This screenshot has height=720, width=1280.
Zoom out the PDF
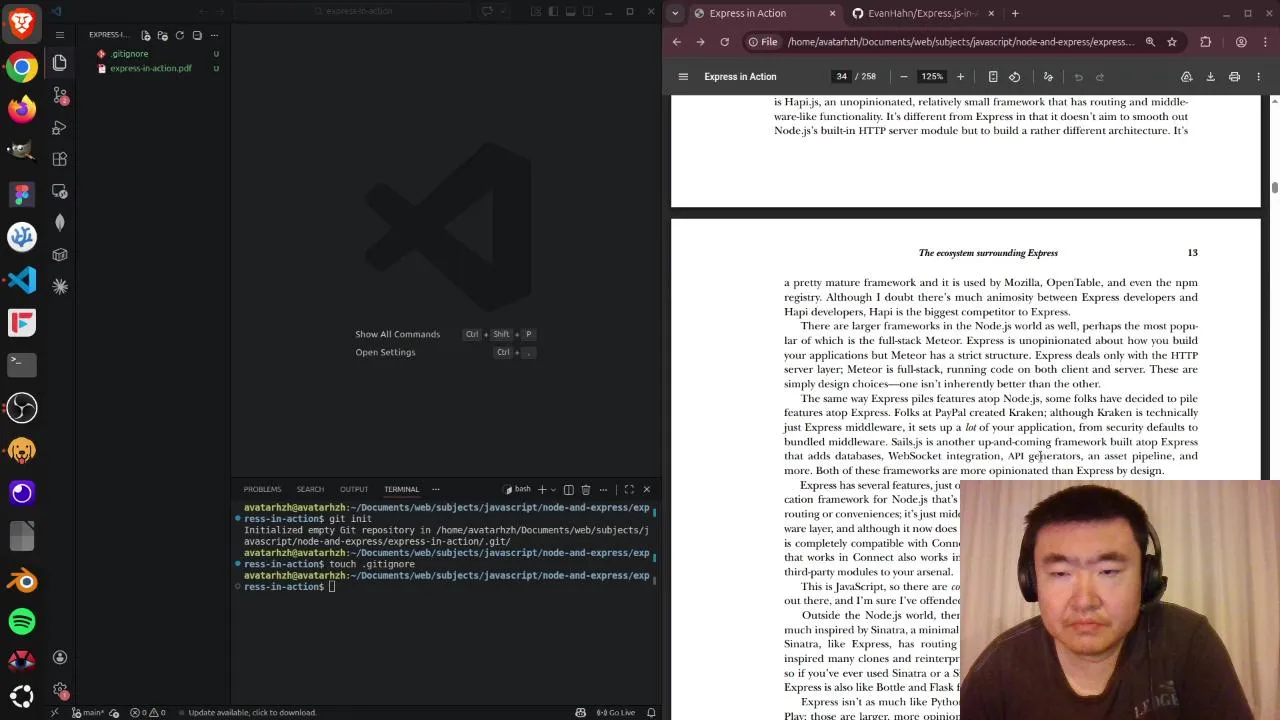point(904,77)
